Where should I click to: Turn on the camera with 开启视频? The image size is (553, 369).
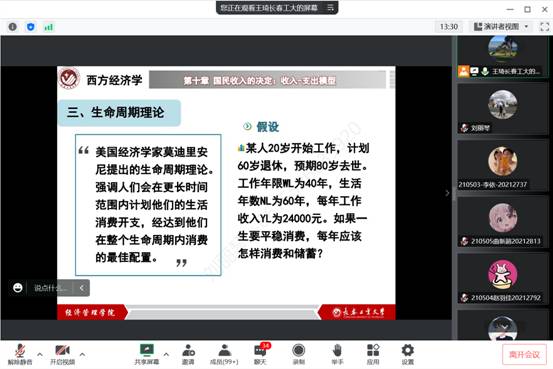click(62, 354)
